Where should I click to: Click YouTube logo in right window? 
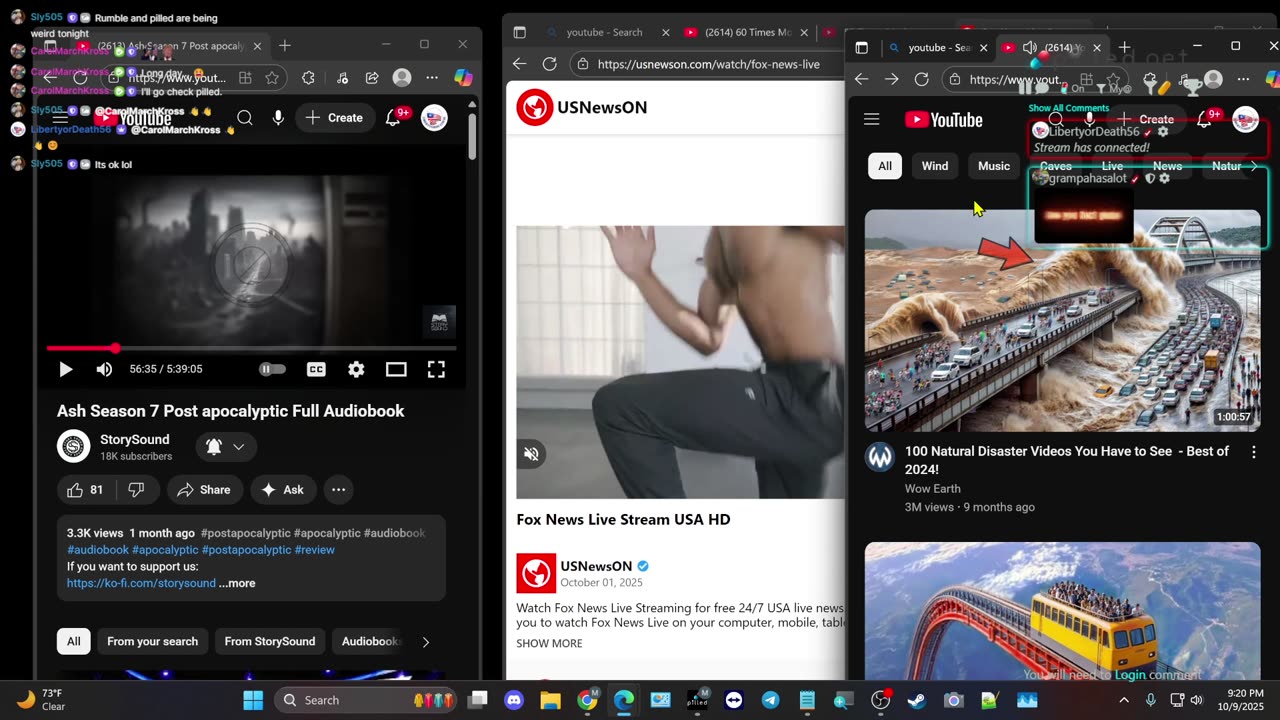coord(944,120)
